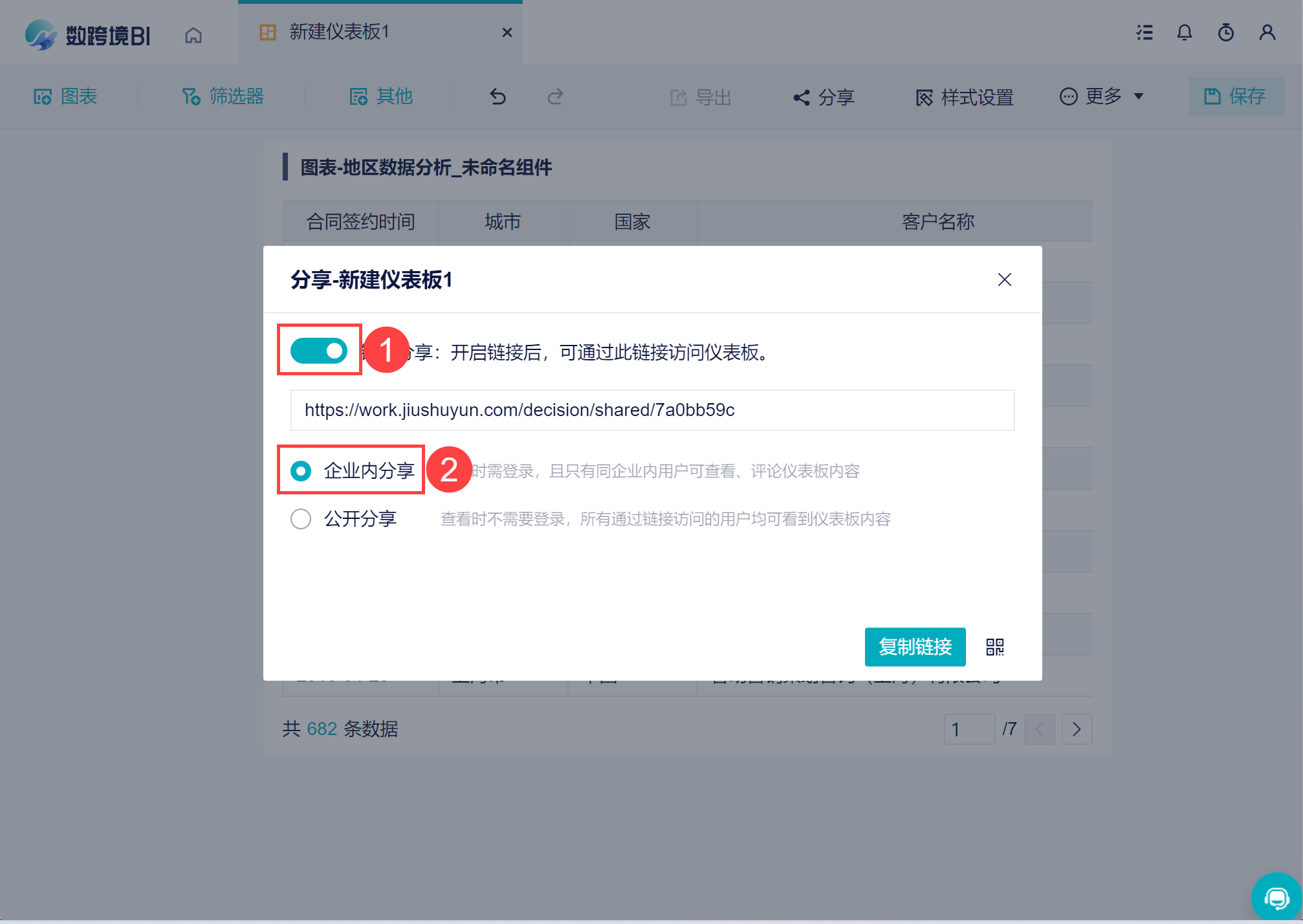Viewport: 1303px width, 924px height.
Task: Open the notification bell icon
Action: click(x=1184, y=32)
